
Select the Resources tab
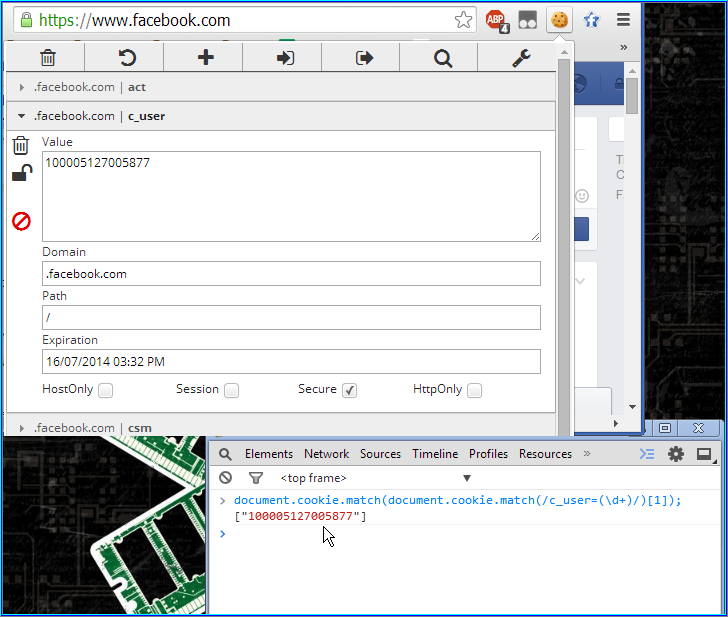pos(546,454)
